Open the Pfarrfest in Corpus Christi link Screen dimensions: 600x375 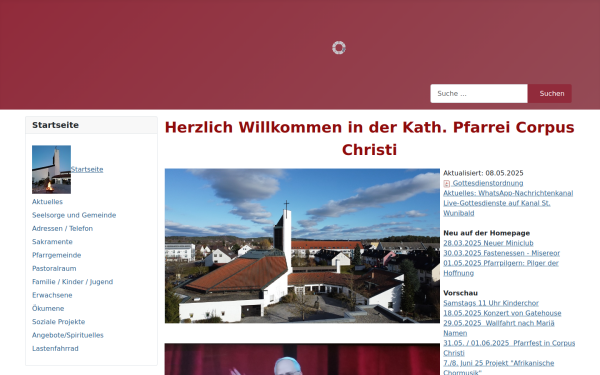point(509,348)
